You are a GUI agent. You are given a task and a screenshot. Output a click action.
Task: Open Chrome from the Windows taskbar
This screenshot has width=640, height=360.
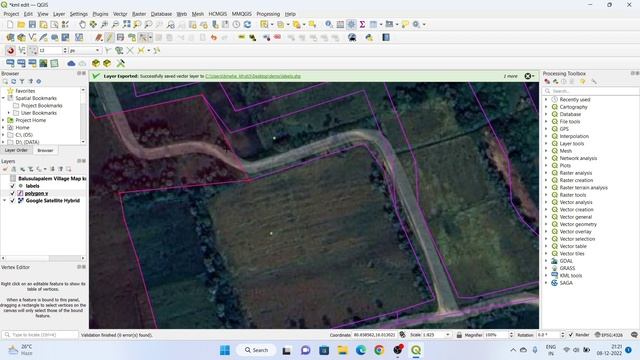379,350
